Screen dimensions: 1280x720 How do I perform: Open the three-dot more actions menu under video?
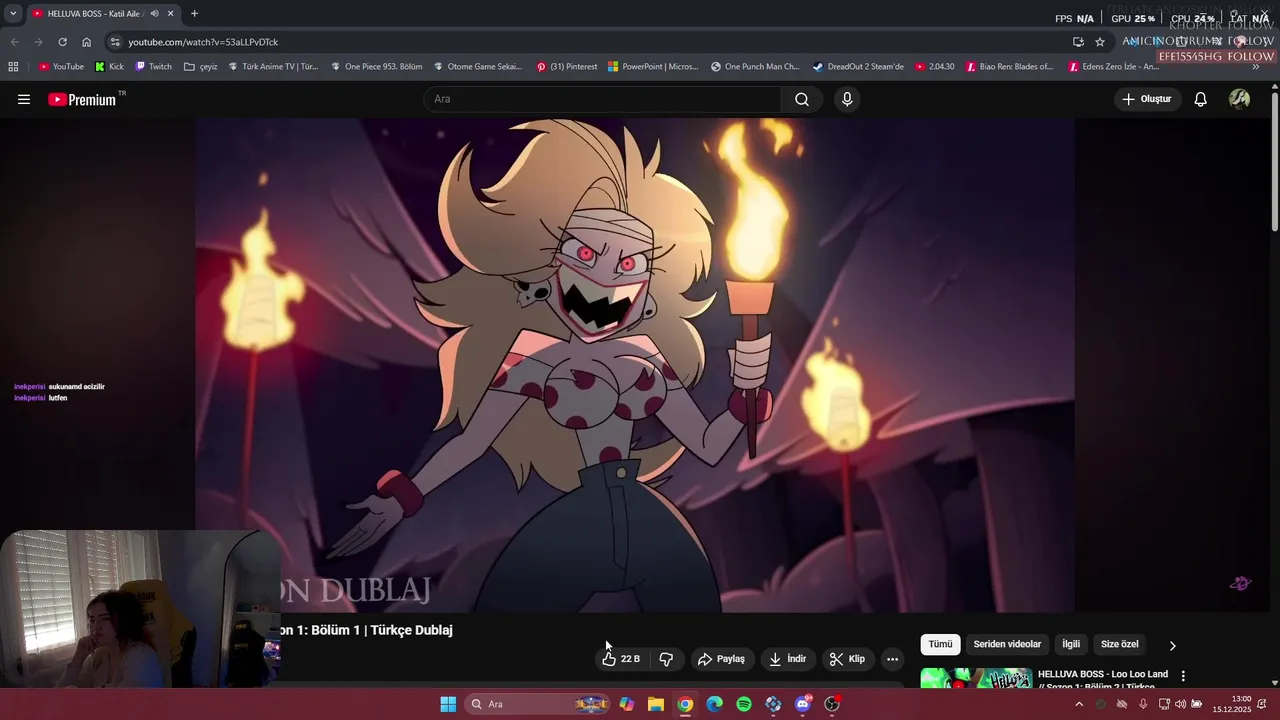click(x=892, y=659)
